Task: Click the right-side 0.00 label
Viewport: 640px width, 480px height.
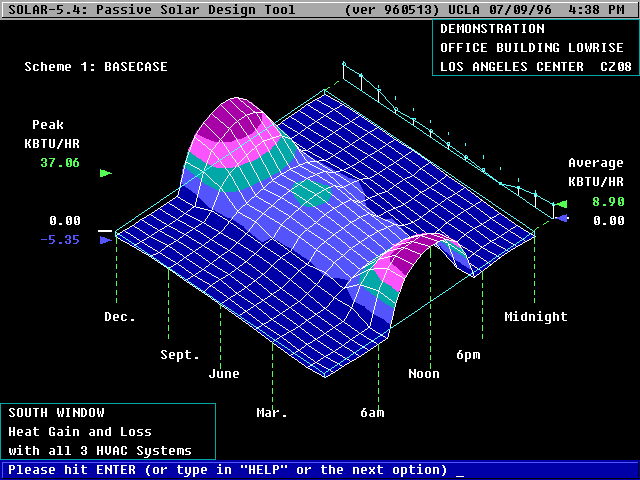Action: tap(608, 221)
